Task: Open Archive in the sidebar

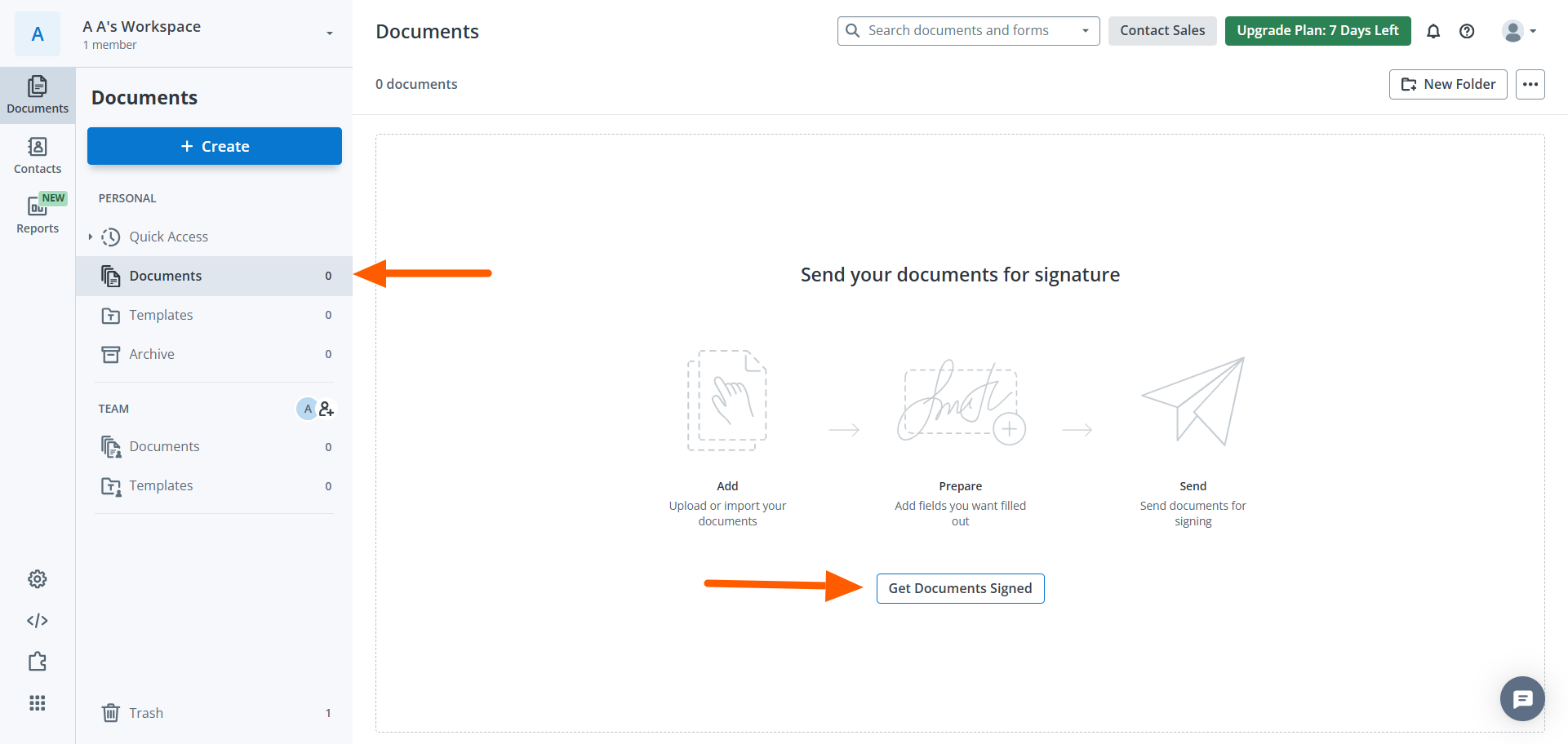Action: tap(152, 354)
